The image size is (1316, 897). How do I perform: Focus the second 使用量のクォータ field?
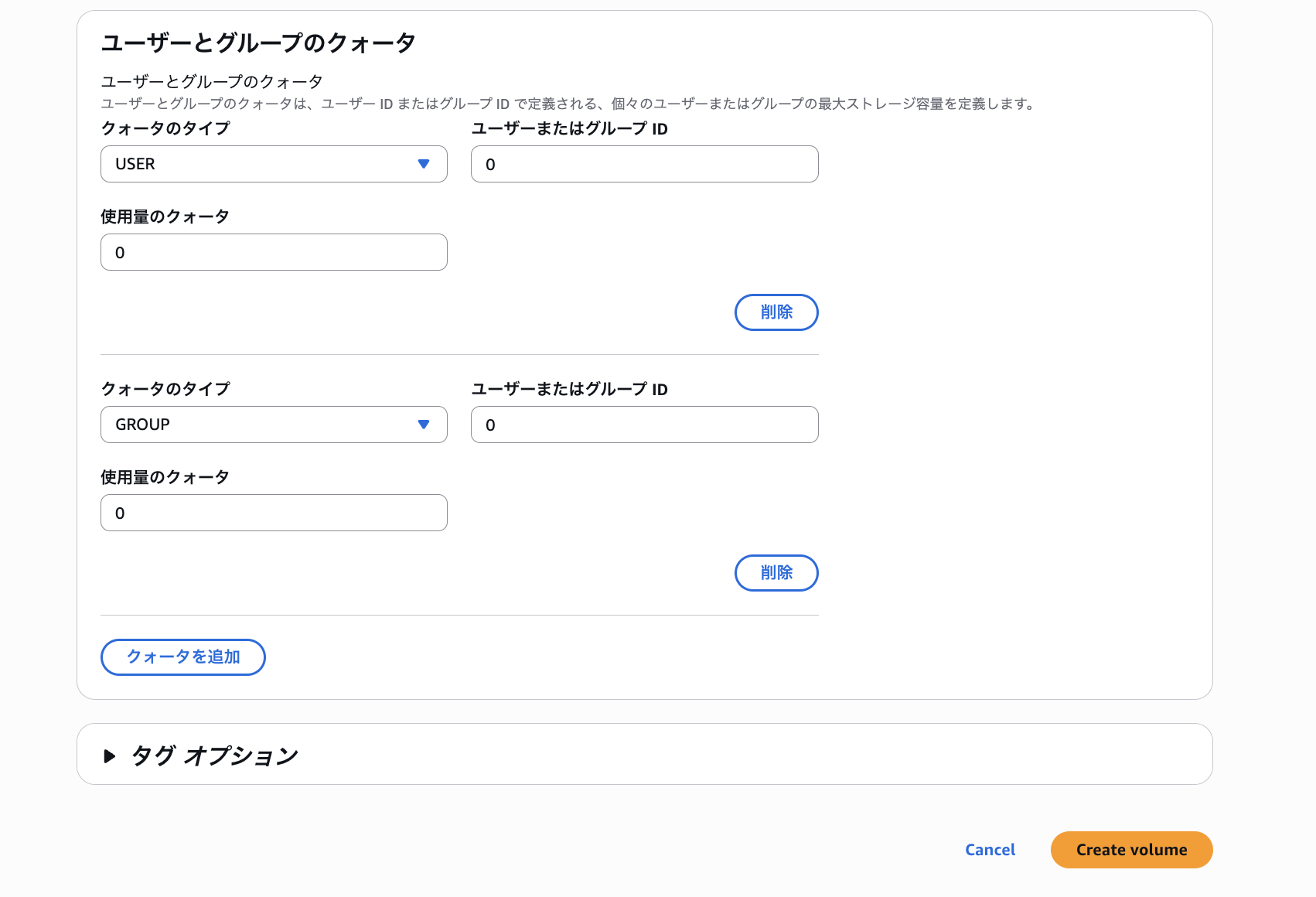point(273,513)
